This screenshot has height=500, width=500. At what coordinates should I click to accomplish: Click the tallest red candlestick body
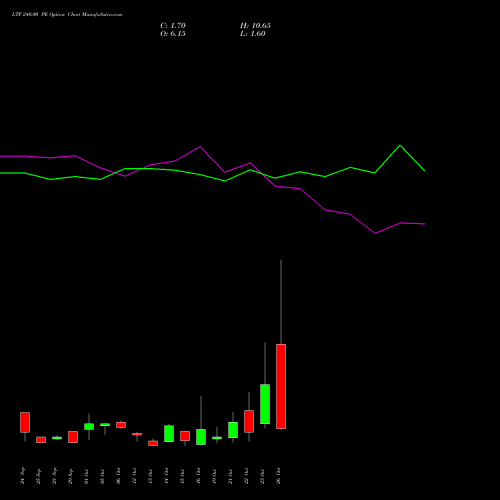point(281,386)
